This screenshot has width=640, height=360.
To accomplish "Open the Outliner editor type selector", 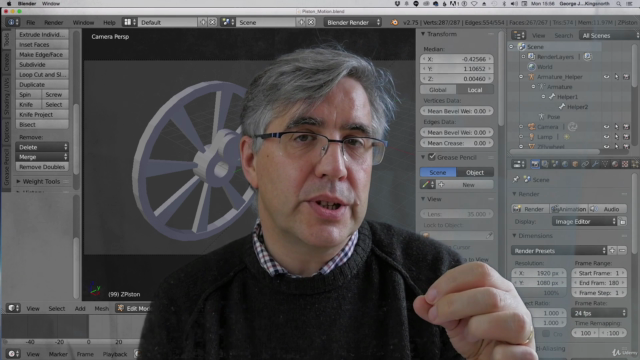I will click(x=519, y=36).
